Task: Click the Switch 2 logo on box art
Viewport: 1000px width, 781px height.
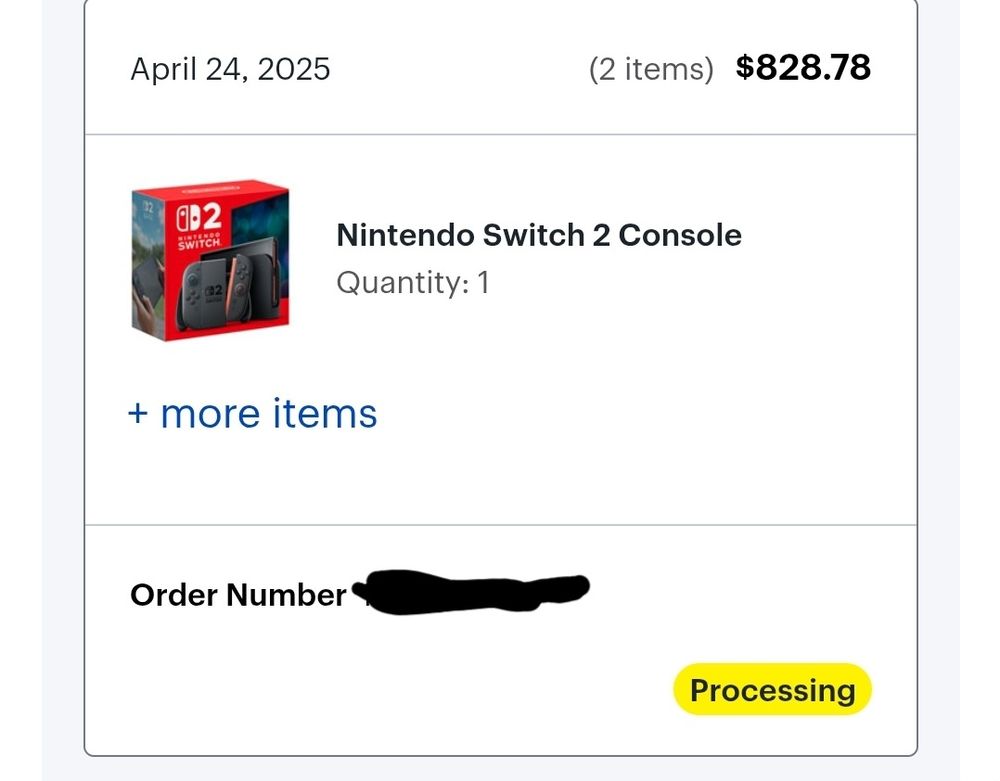Action: click(x=198, y=219)
